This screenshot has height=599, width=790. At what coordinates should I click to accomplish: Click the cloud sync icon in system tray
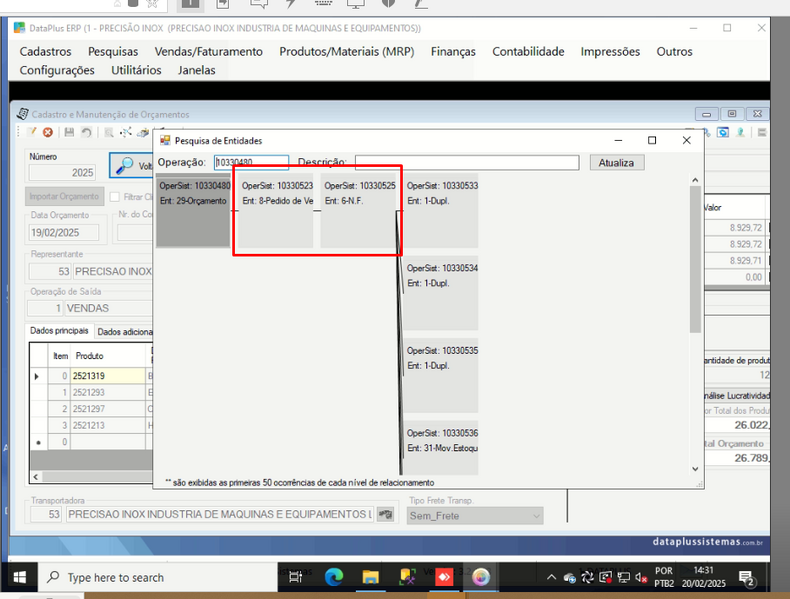pos(570,578)
